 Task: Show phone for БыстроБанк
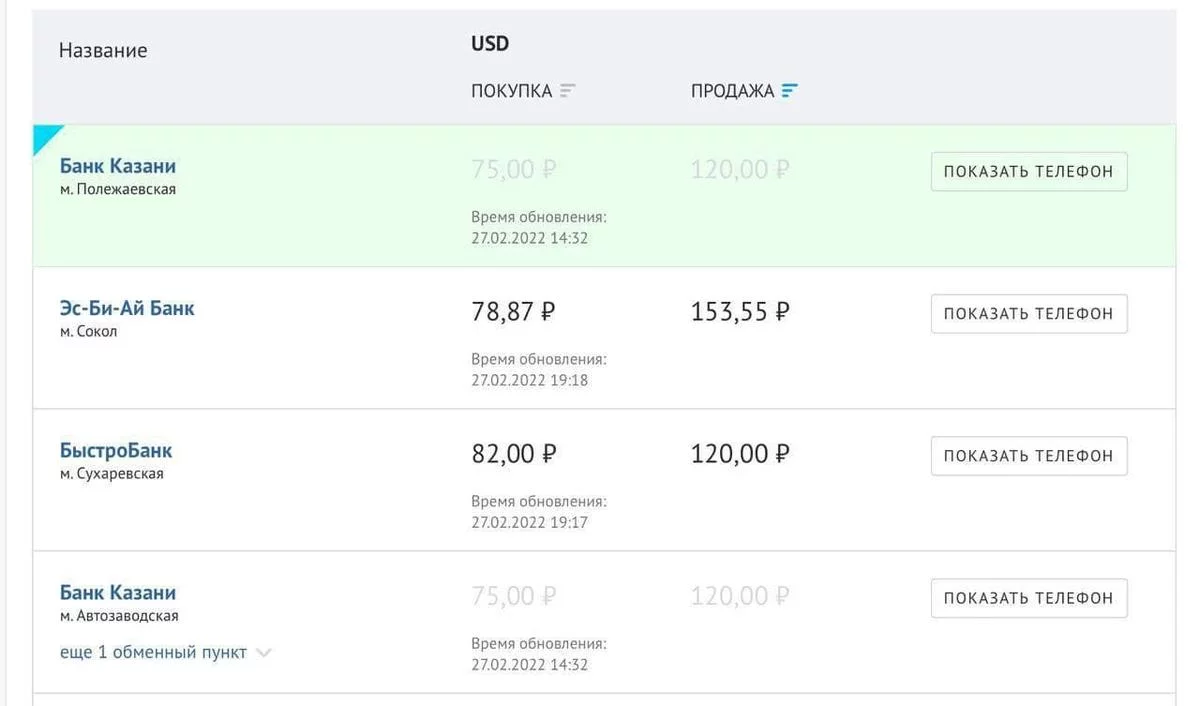(x=1029, y=456)
